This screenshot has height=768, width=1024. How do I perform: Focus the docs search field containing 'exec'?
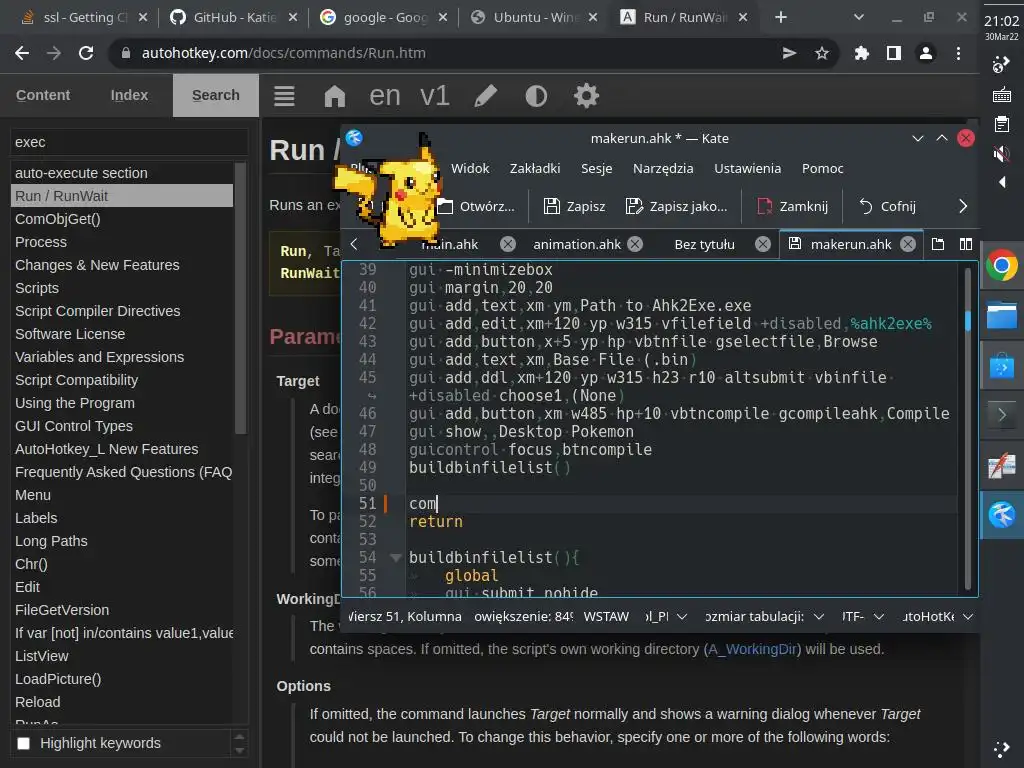pos(129,142)
